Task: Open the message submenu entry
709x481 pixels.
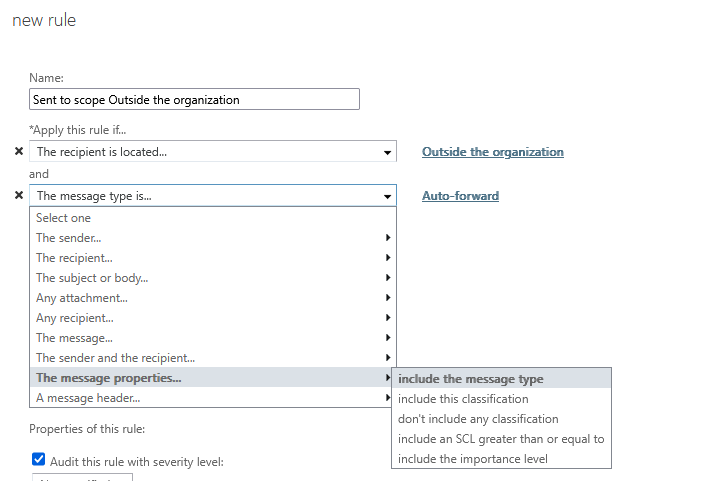Action: click(212, 338)
